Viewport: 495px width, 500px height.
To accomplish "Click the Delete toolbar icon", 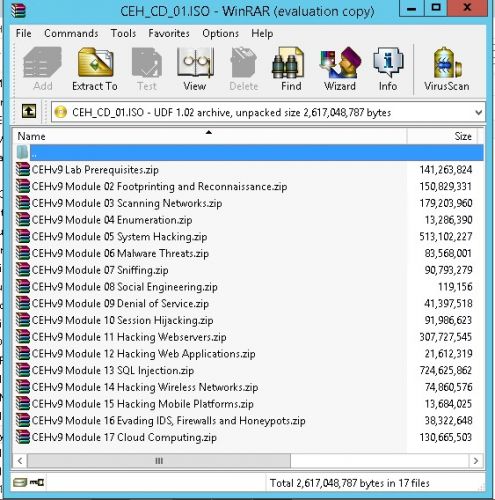I will 244,63.
